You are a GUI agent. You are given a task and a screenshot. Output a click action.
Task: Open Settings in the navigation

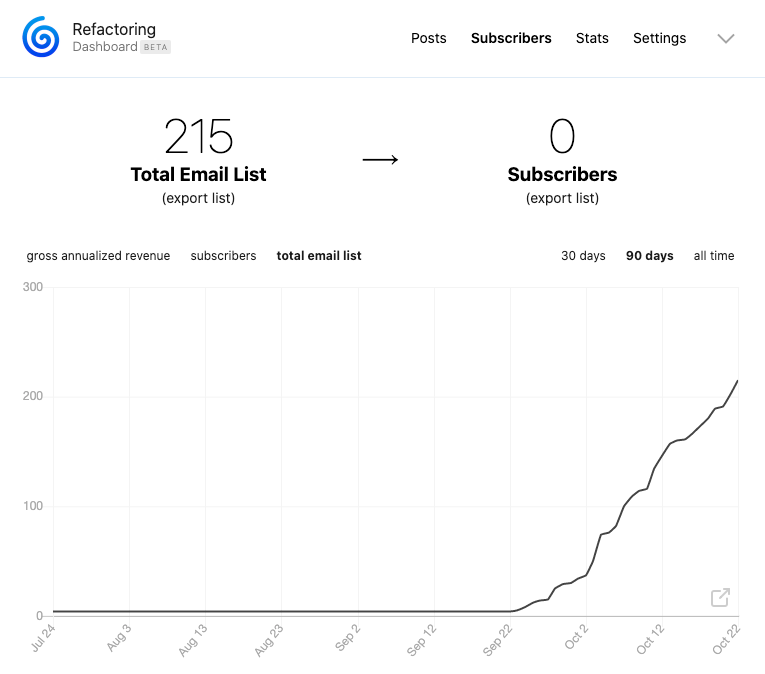point(659,38)
